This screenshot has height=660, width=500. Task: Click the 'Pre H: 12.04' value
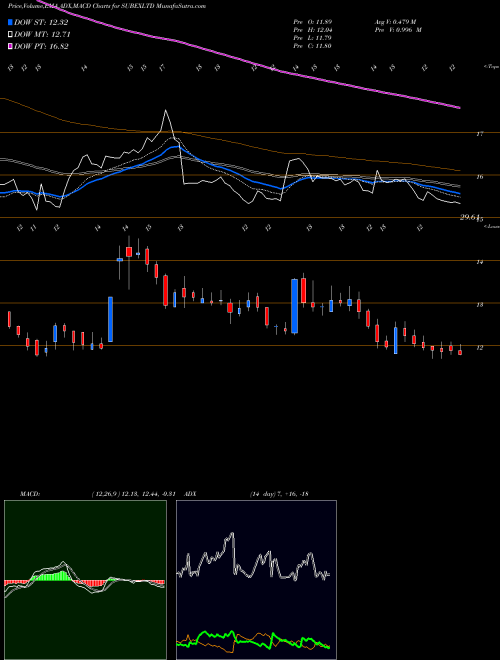313,30
